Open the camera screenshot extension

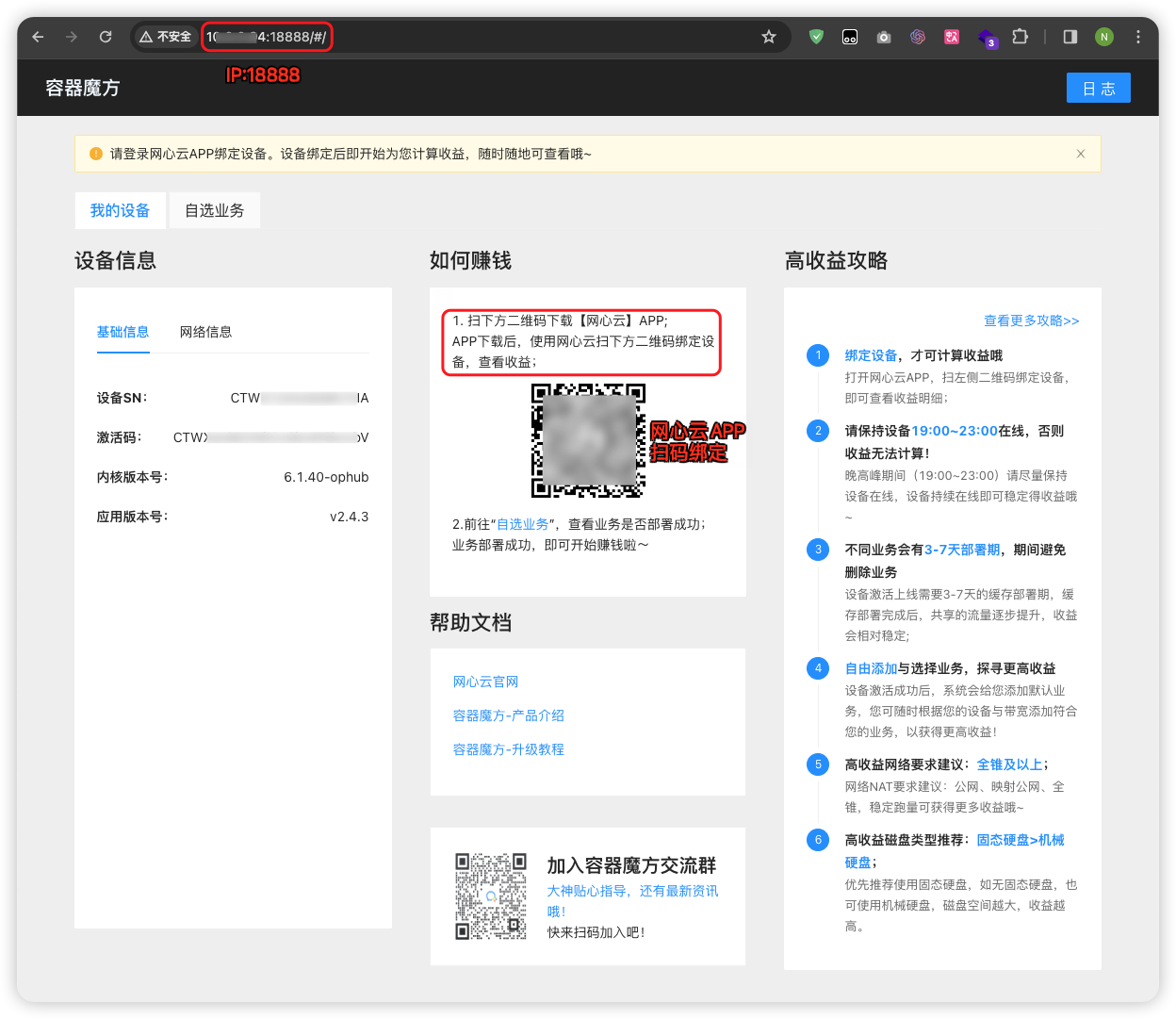click(884, 37)
